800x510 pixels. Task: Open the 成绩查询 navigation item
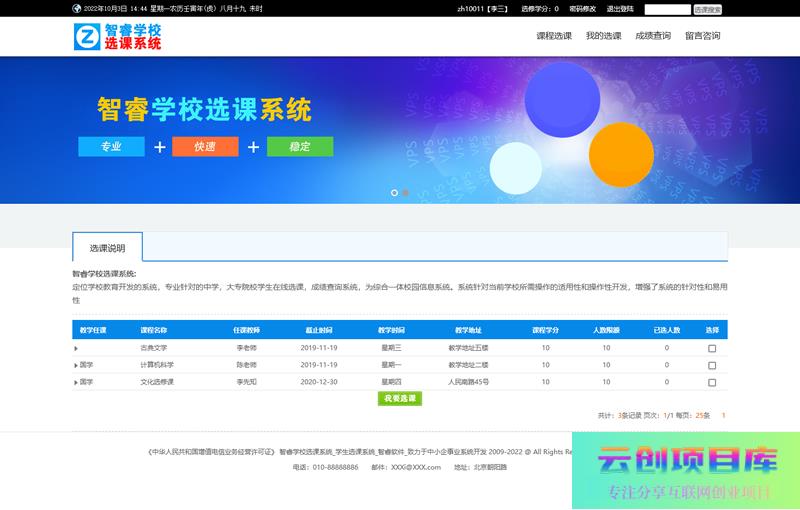coord(653,36)
